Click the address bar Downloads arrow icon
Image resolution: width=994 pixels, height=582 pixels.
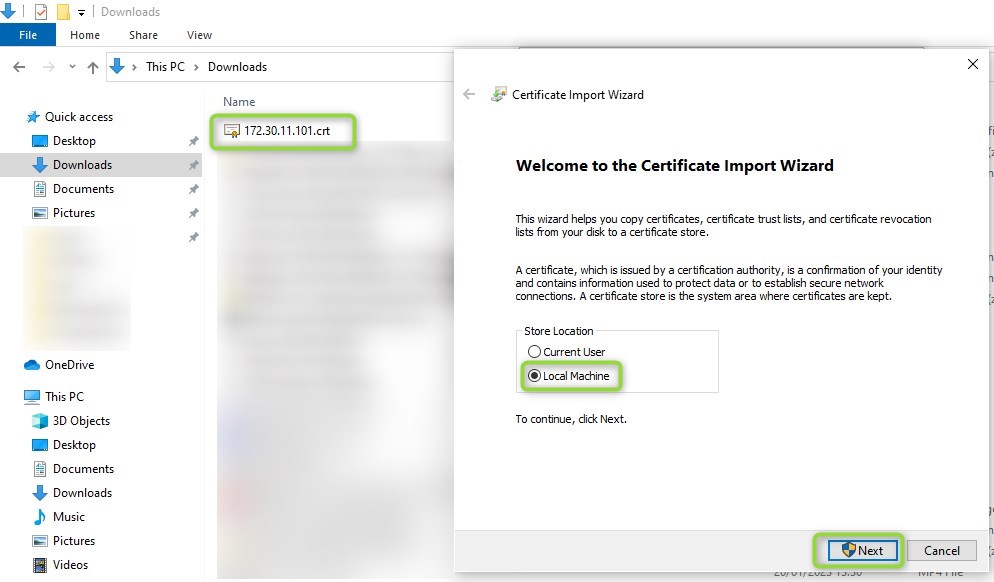[117, 66]
